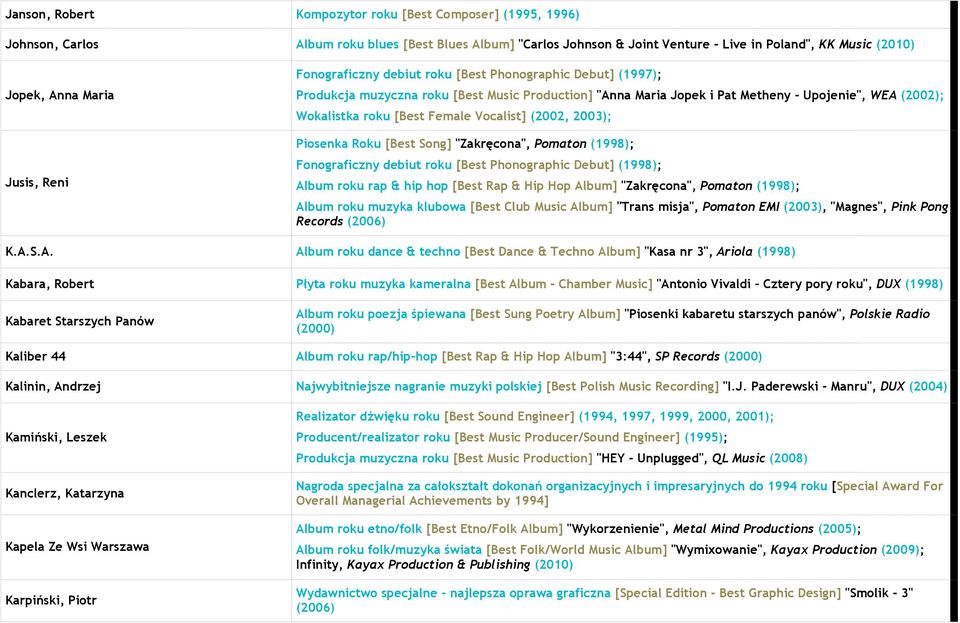960x623 pixels.
Task: Click year (1998) in Kabara, Robert row
Action: [924, 283]
